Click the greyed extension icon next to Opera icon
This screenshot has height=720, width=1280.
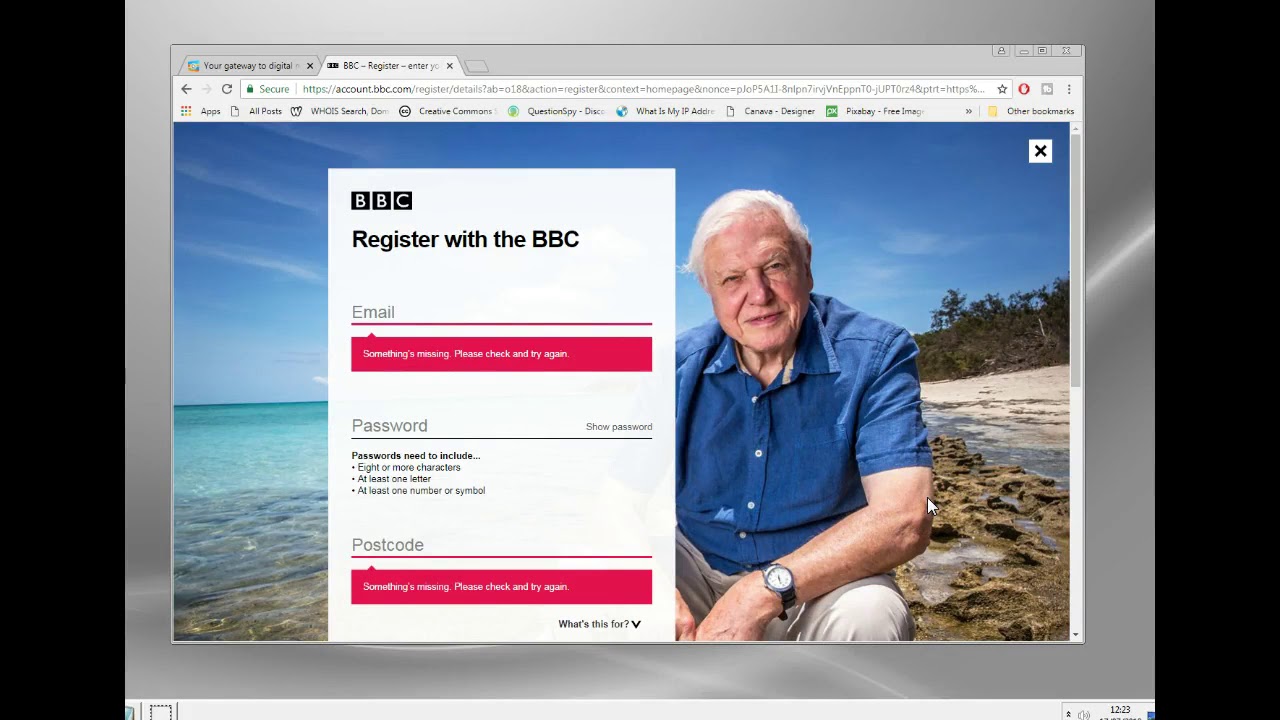tap(1047, 89)
